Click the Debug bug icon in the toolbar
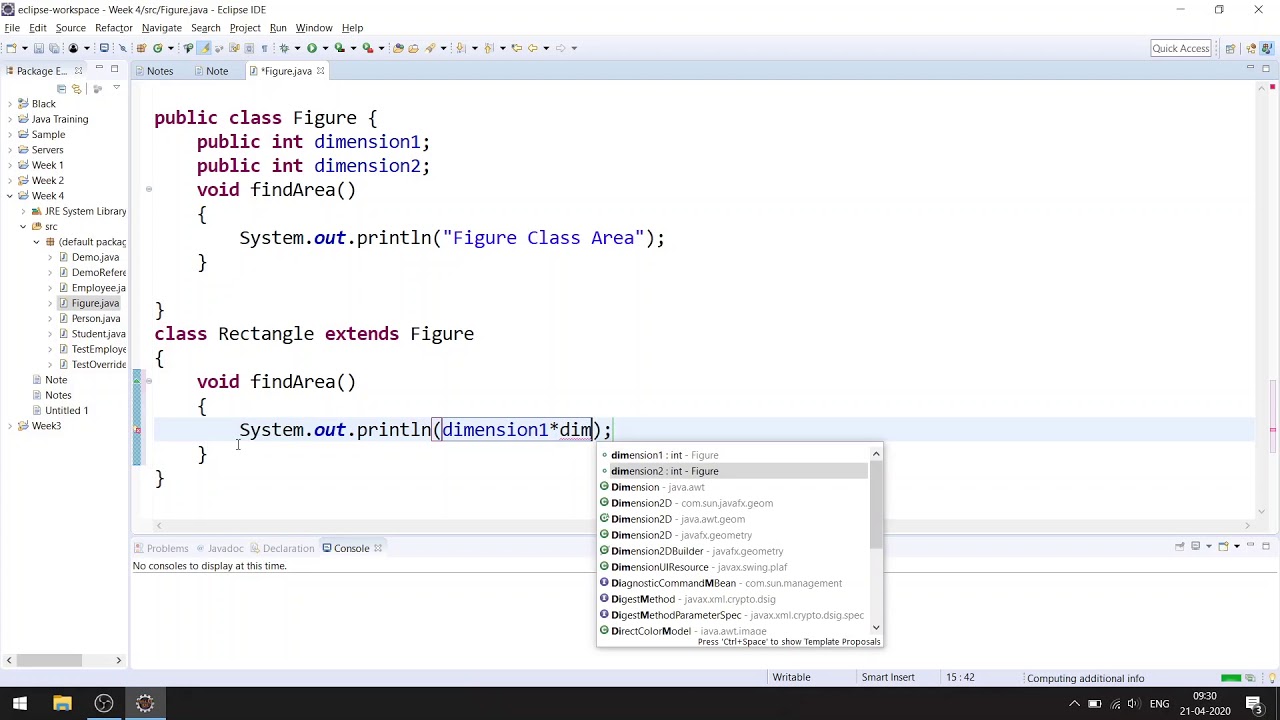The height and width of the screenshot is (720, 1280). pyautogui.click(x=284, y=48)
